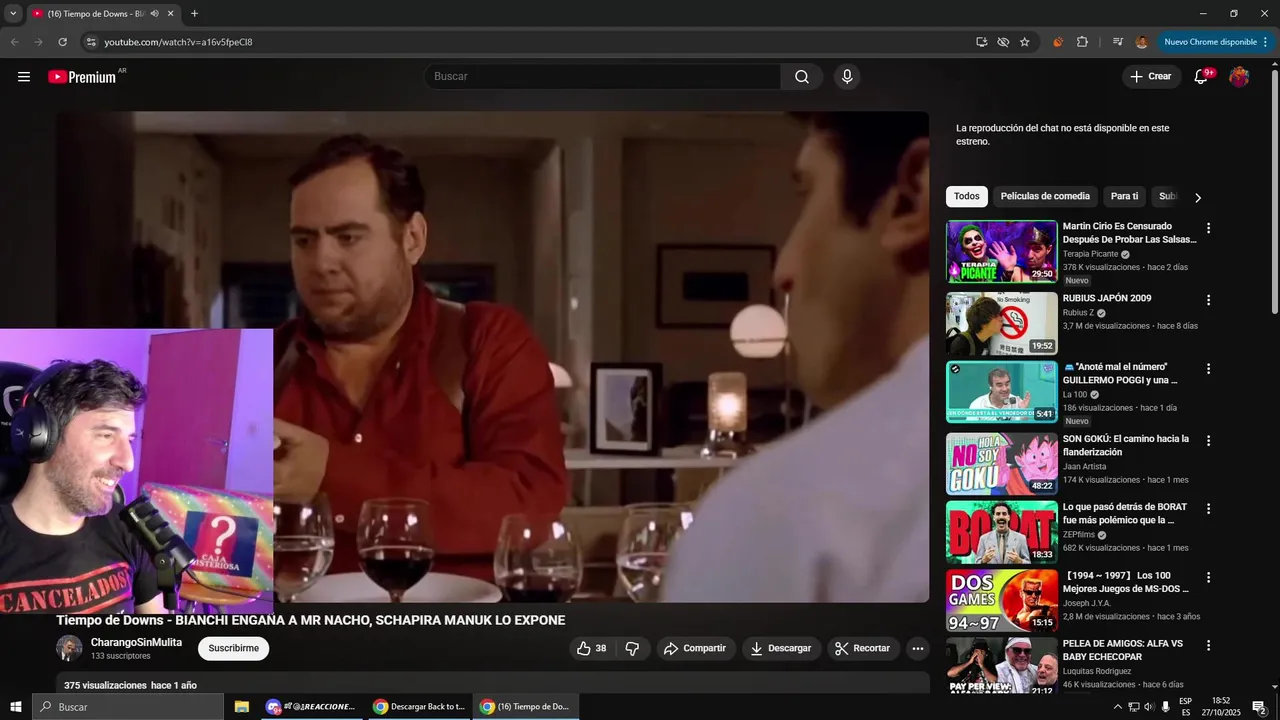1280x720 pixels.
Task: Go back in Chrome navigation
Action: point(14,42)
